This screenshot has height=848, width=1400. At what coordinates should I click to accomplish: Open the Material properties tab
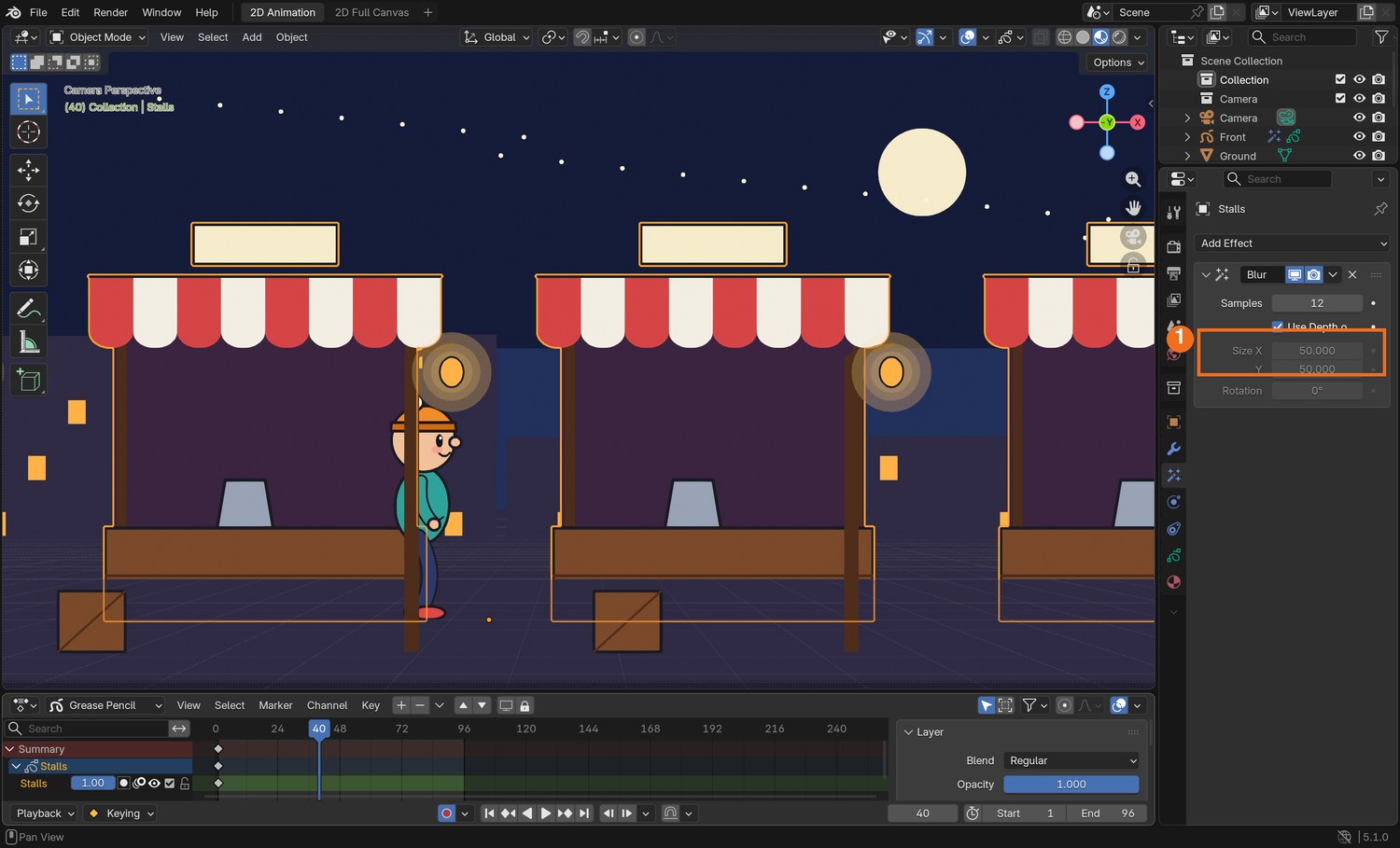(1174, 582)
